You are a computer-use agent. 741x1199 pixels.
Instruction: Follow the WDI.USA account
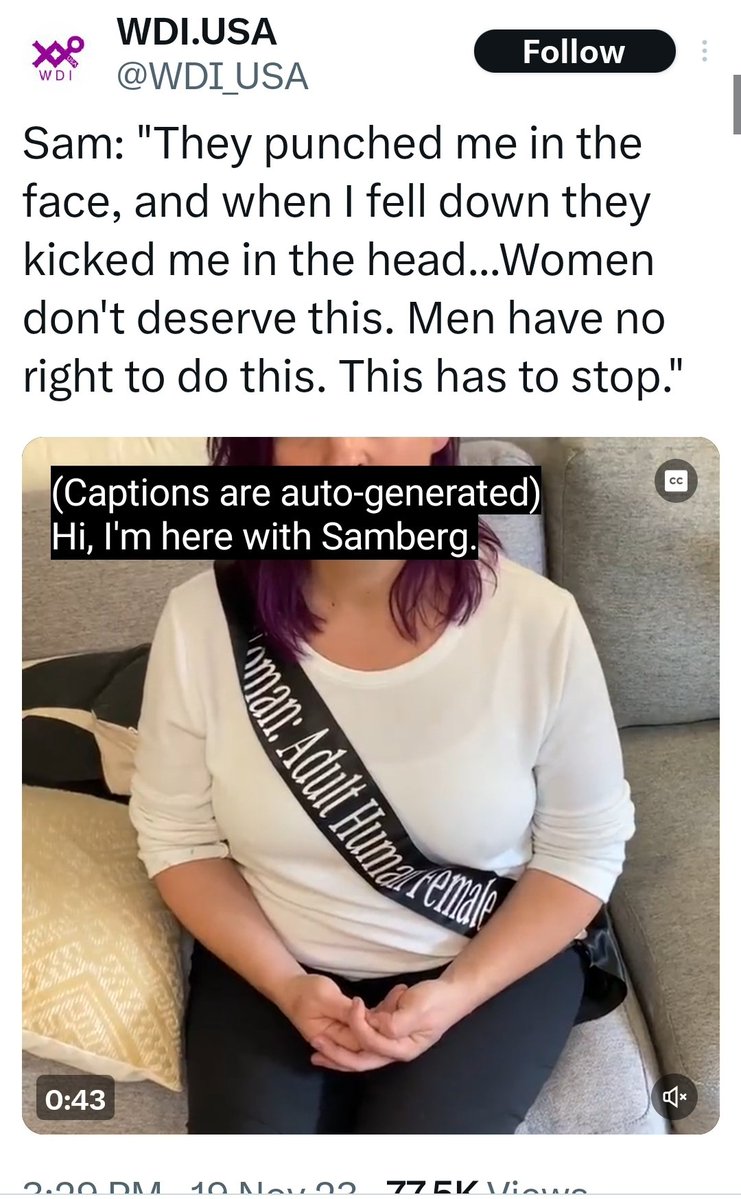574,51
